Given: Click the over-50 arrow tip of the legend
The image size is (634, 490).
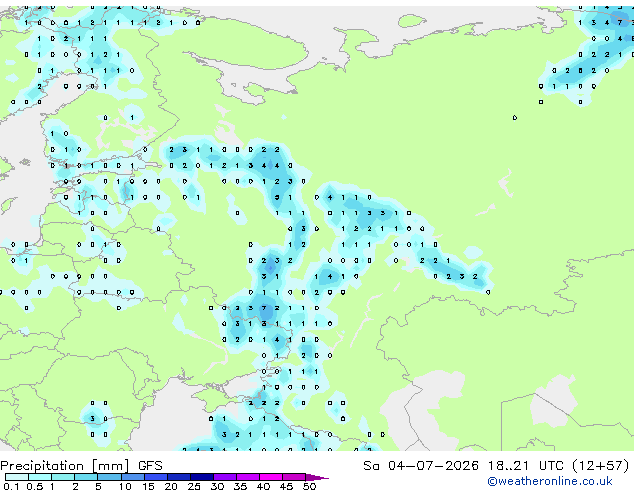Looking at the screenshot, I should (317, 477).
